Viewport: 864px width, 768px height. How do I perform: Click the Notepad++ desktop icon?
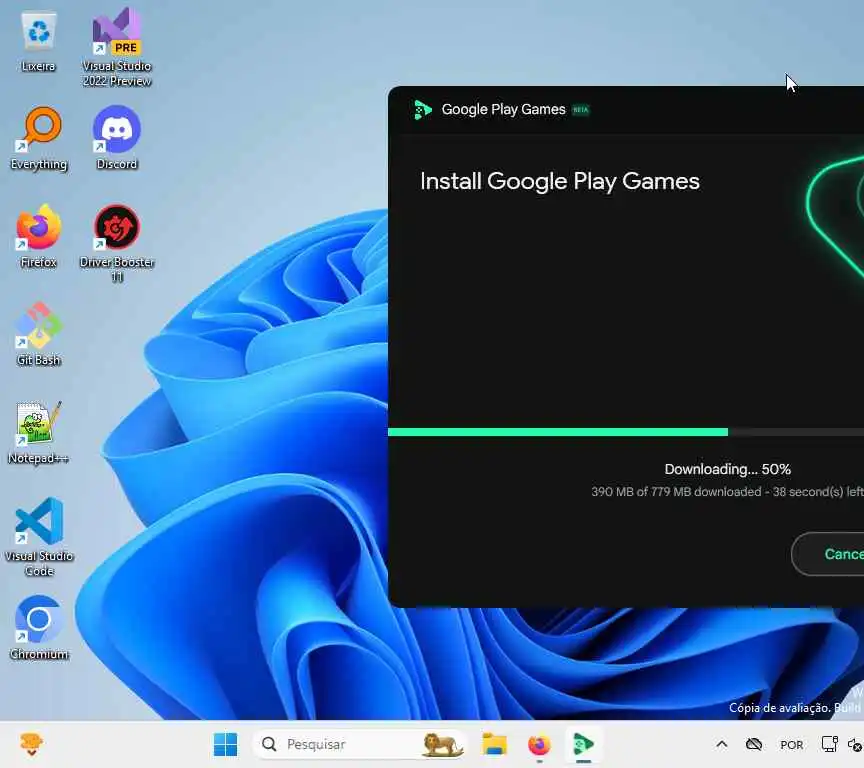coord(39,433)
